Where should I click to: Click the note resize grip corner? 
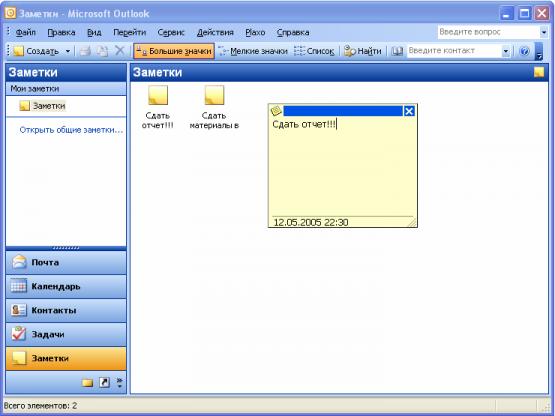[412, 223]
